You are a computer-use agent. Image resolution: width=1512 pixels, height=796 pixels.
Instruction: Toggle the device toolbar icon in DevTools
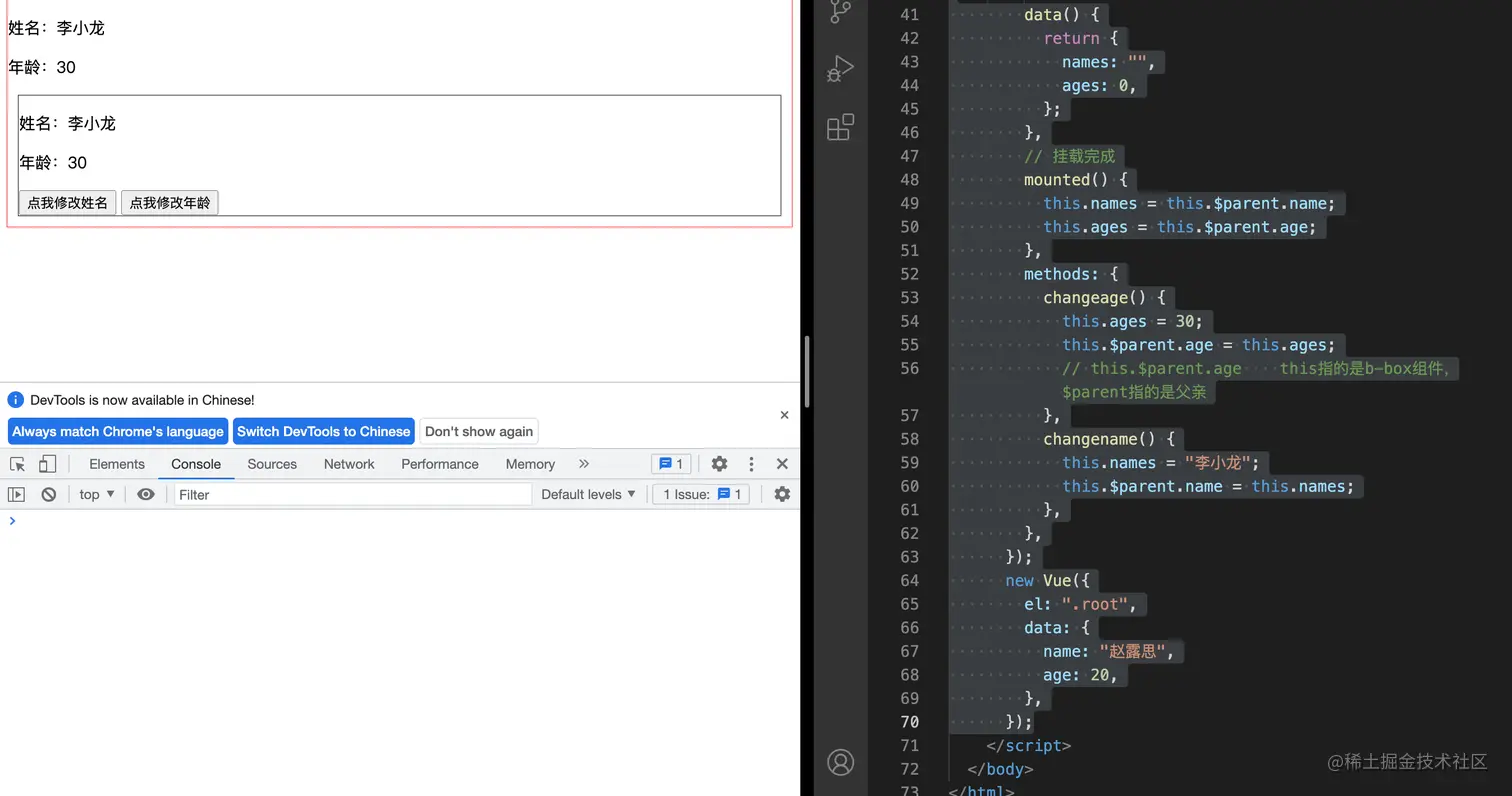click(47, 464)
